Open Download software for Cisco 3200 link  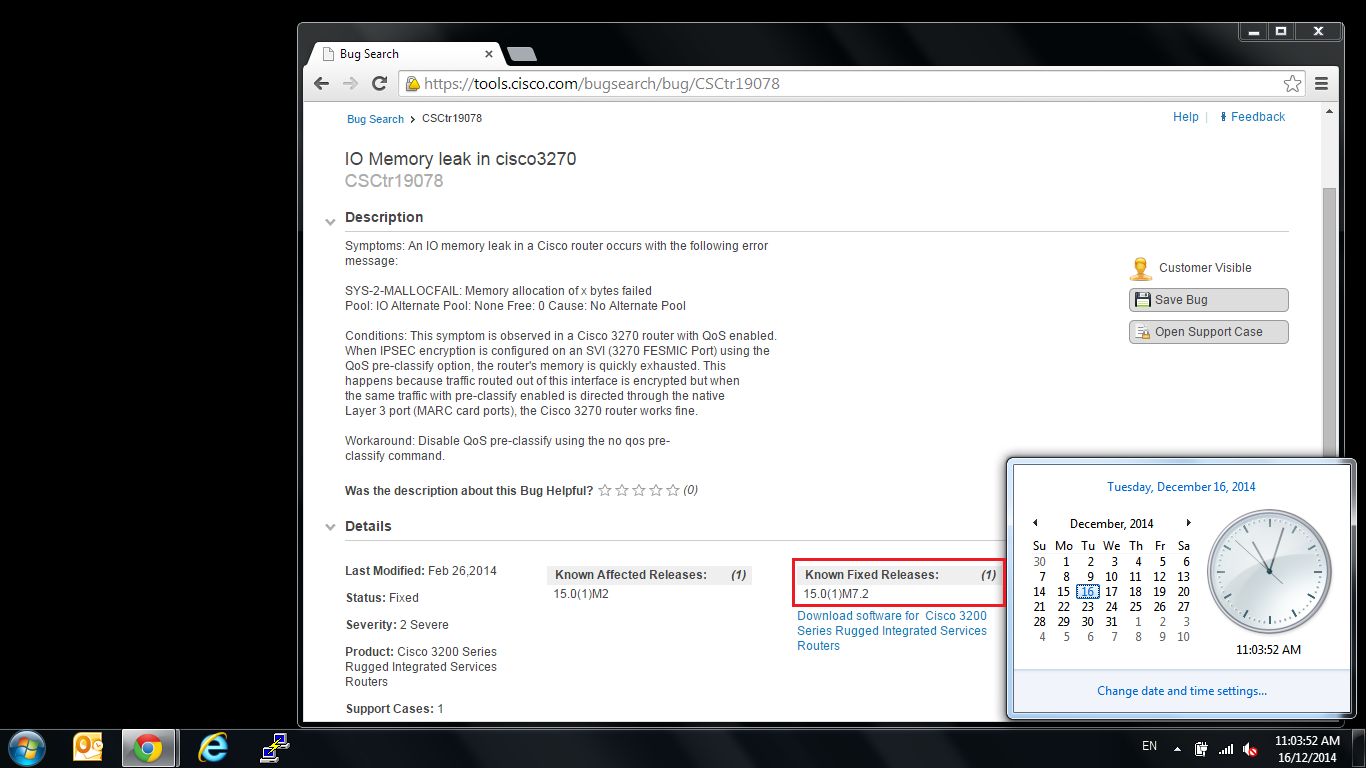[892, 631]
